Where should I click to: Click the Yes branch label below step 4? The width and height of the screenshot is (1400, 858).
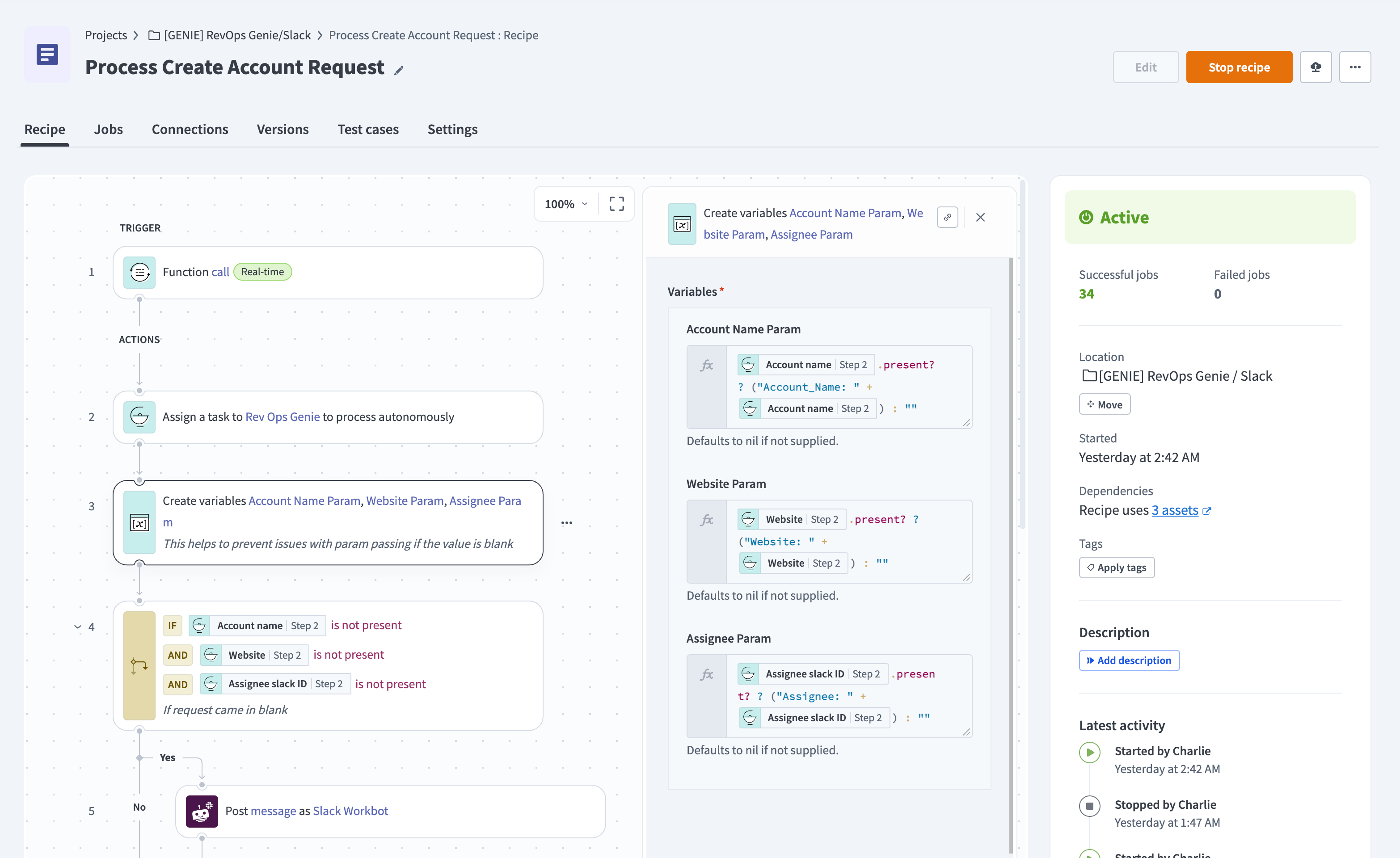point(167,758)
